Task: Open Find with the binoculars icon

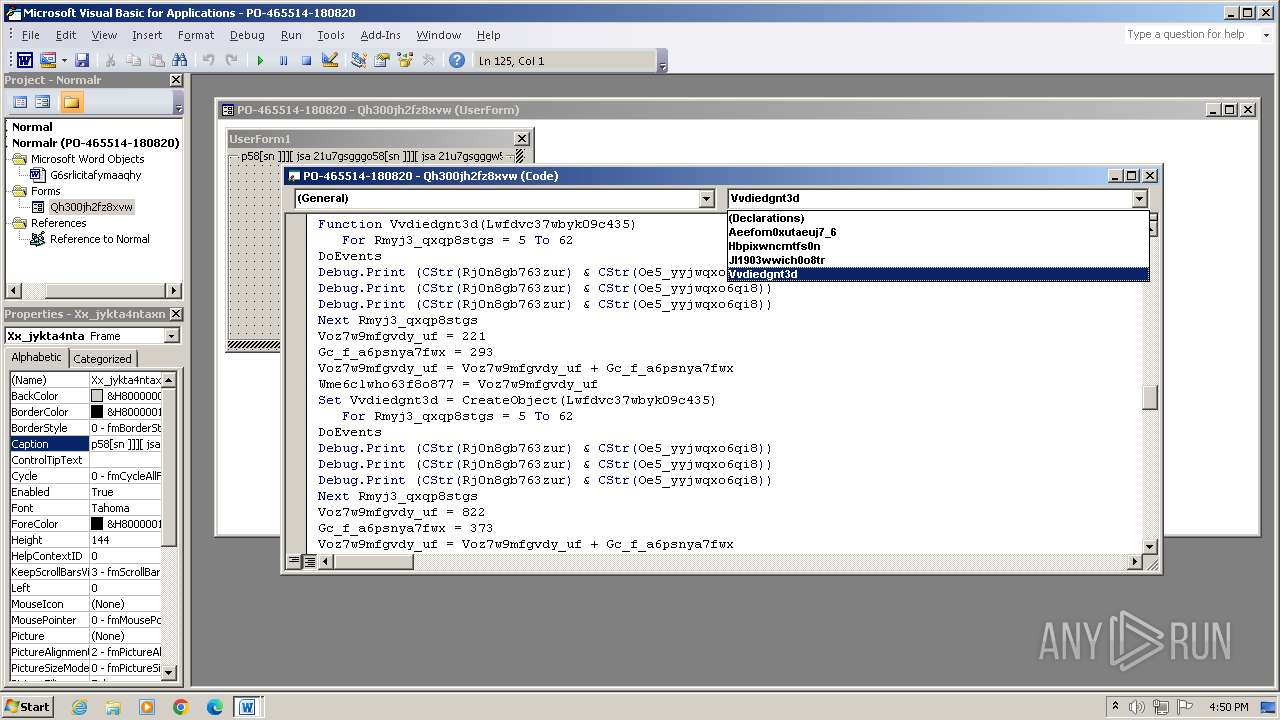Action: (180, 61)
